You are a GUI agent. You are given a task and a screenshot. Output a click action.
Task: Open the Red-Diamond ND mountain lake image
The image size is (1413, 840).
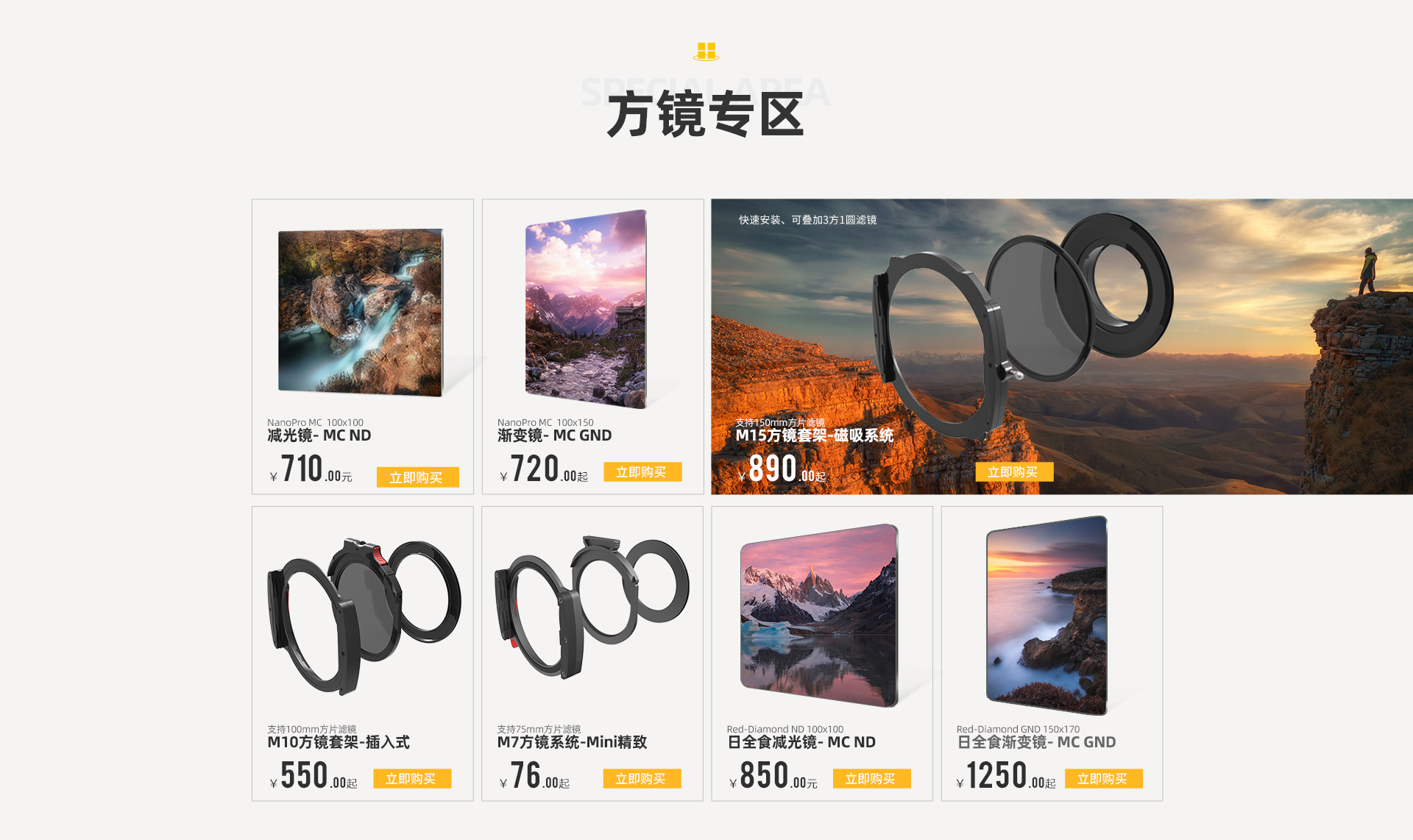click(x=820, y=616)
